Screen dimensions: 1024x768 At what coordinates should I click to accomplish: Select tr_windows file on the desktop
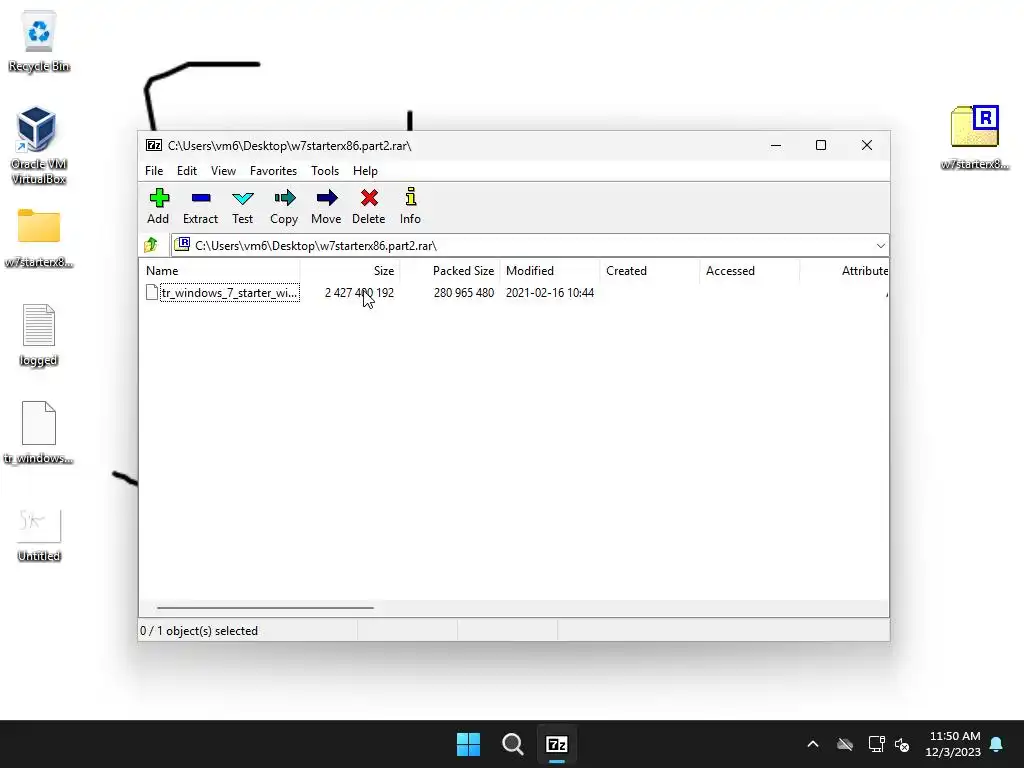pos(39,433)
